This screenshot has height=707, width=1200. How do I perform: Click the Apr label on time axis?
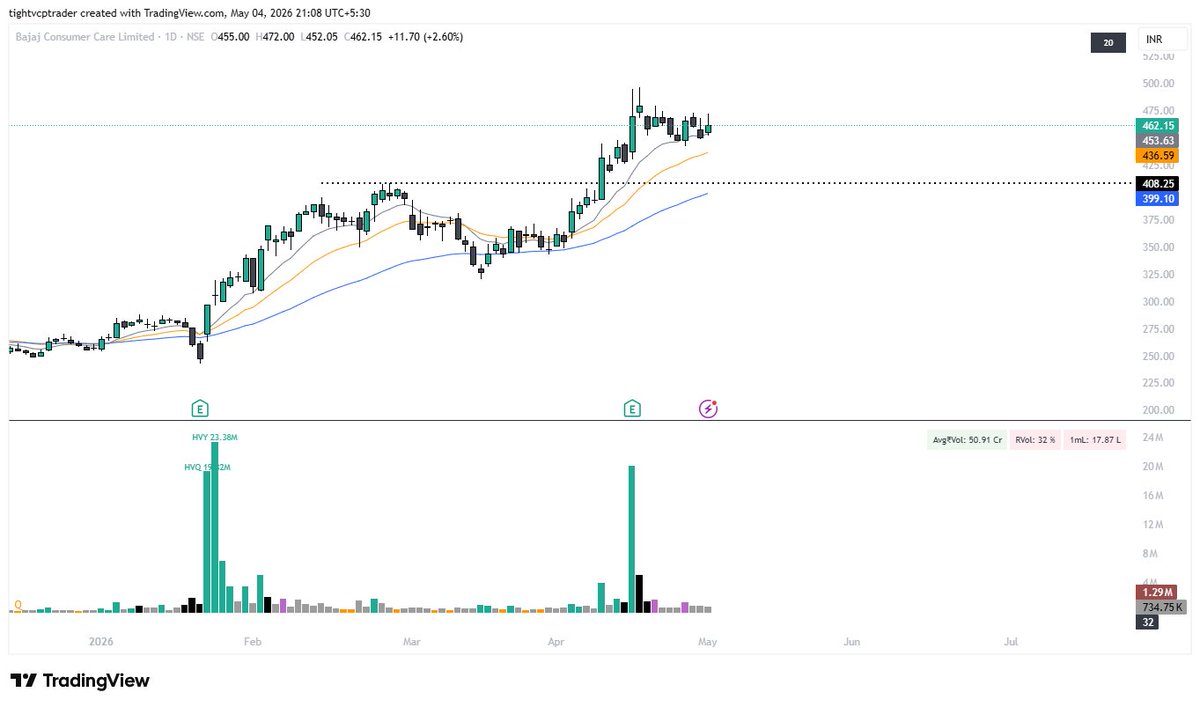coord(554,641)
